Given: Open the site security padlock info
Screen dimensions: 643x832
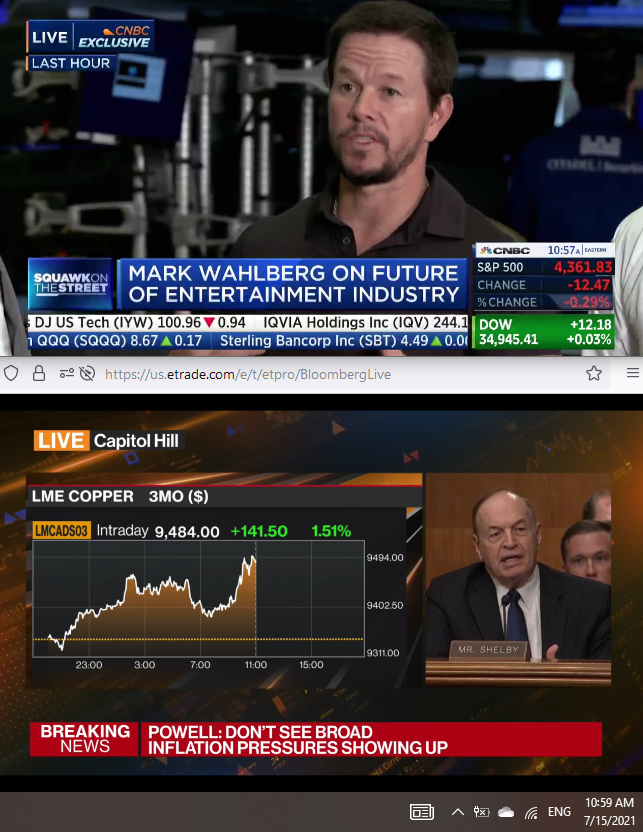Looking at the screenshot, I should tap(39, 374).
